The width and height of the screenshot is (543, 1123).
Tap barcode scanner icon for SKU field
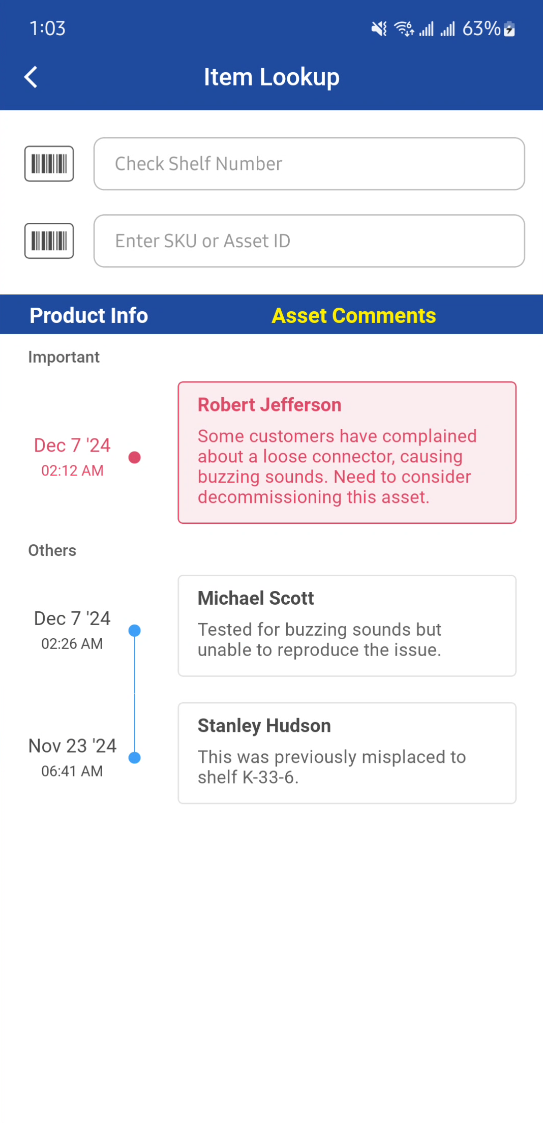(49, 241)
